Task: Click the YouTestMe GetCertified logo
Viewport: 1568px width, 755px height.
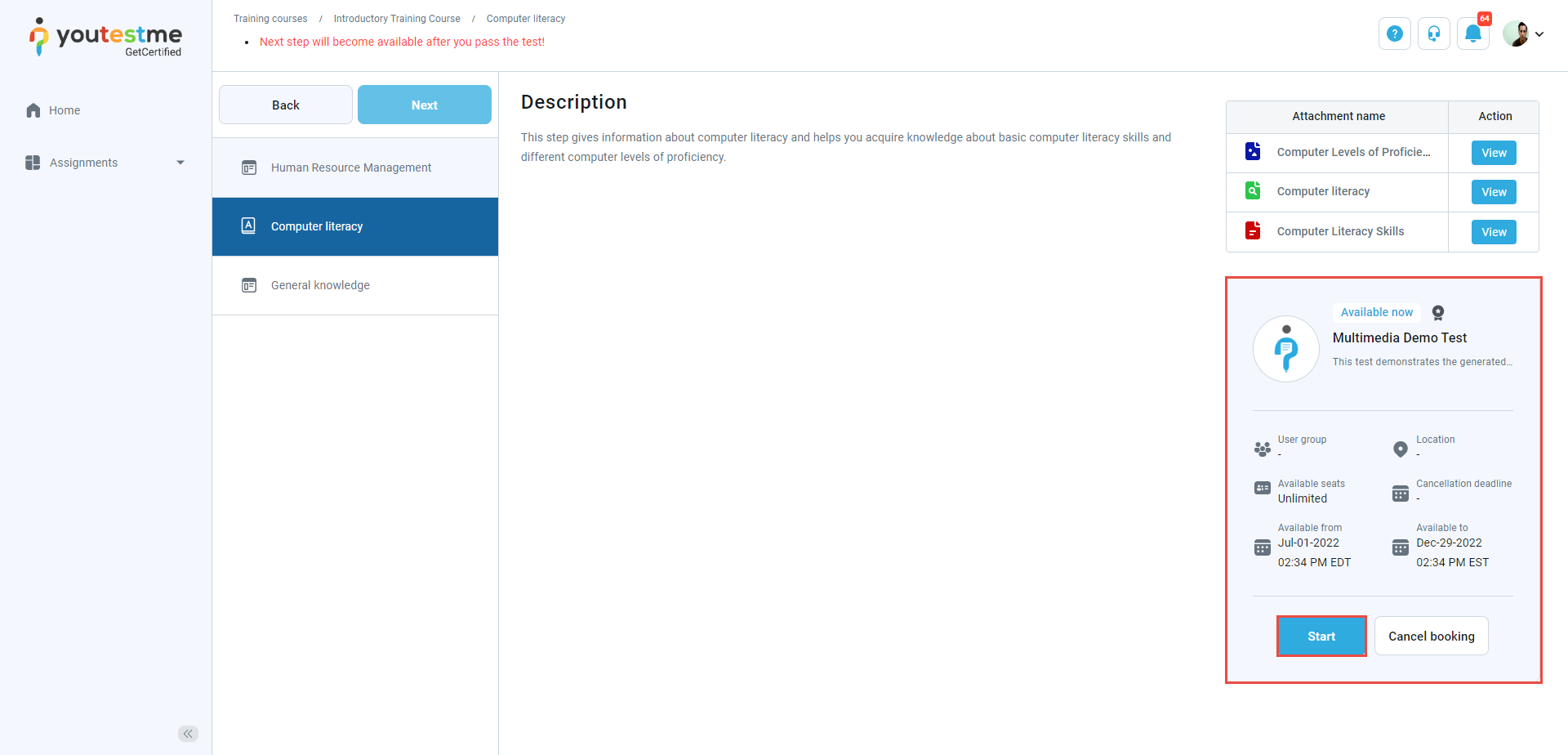Action: tap(106, 38)
